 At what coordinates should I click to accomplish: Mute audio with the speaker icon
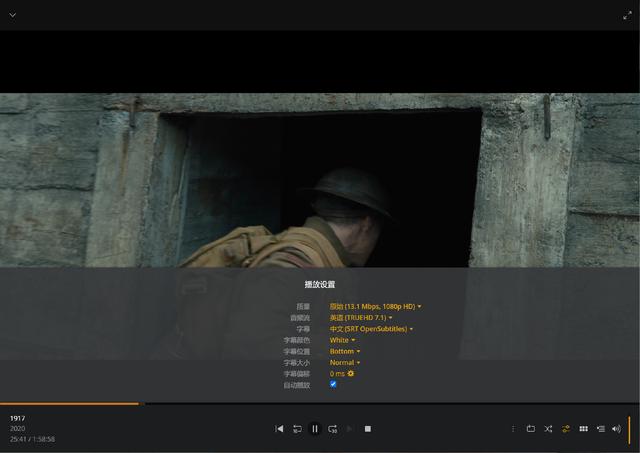(x=616, y=429)
